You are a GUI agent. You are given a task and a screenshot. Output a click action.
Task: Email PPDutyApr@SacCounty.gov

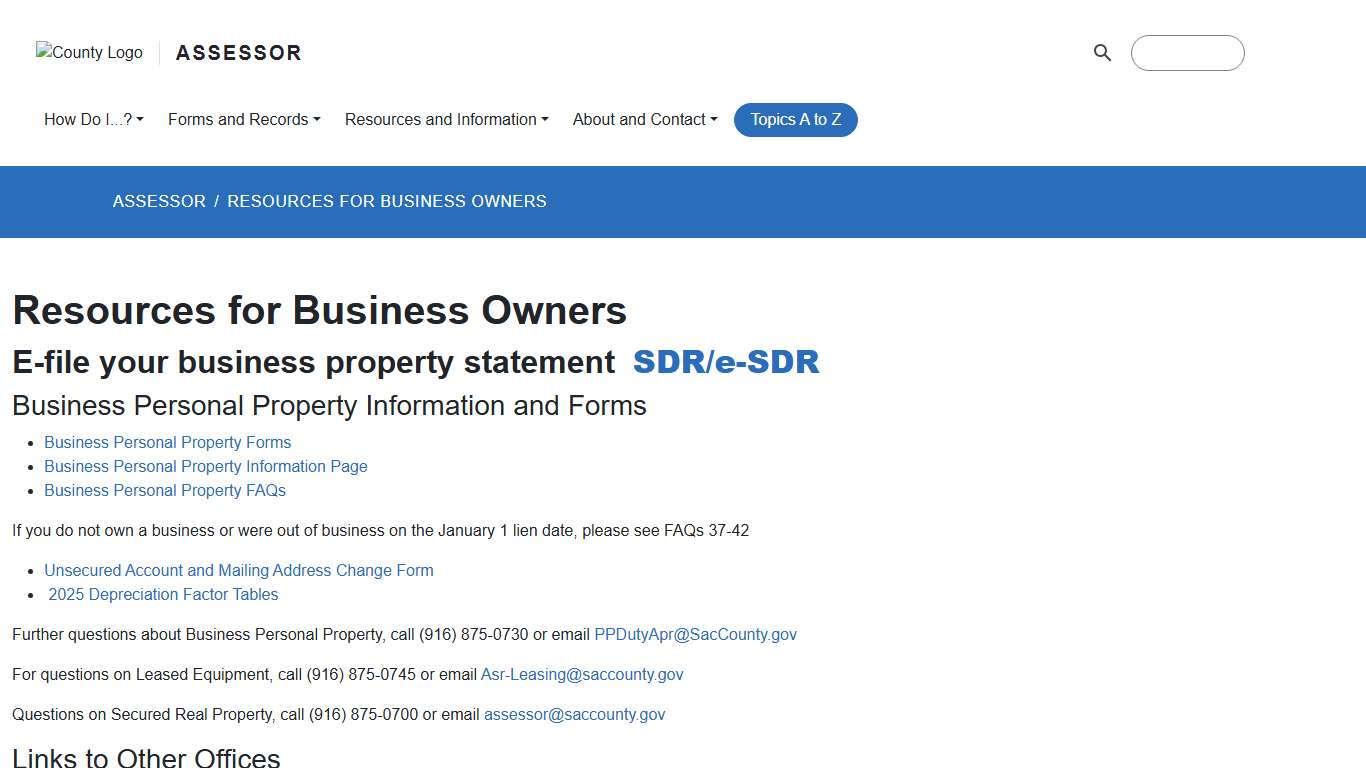(695, 634)
